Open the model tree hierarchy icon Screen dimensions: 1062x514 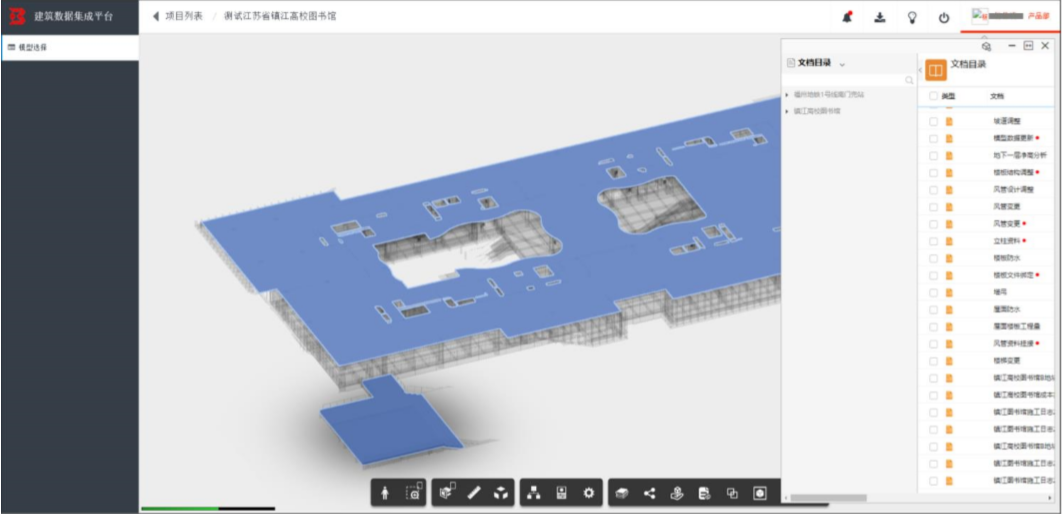coord(534,494)
